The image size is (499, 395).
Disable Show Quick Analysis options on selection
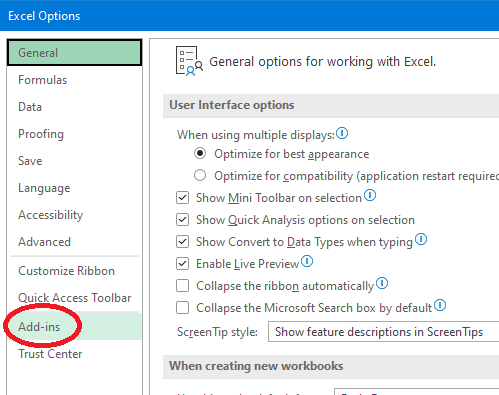point(183,220)
